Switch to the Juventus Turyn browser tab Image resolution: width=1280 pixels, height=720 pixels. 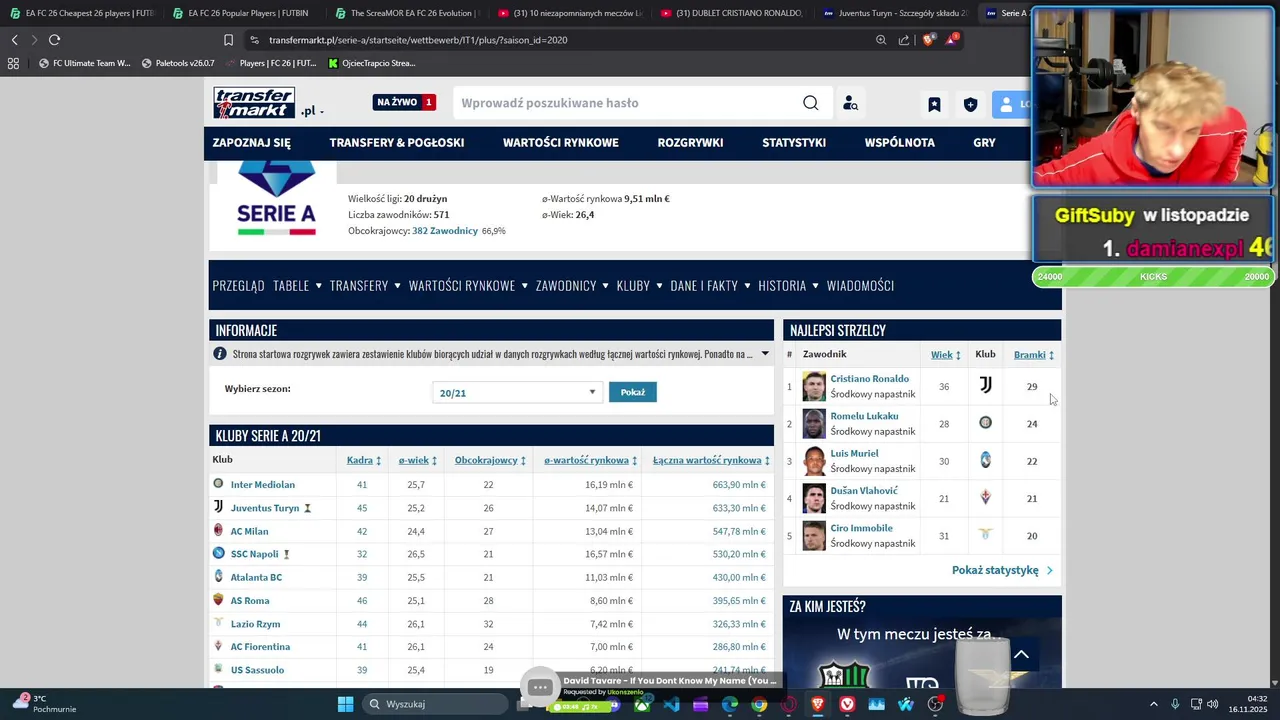tap(895, 13)
